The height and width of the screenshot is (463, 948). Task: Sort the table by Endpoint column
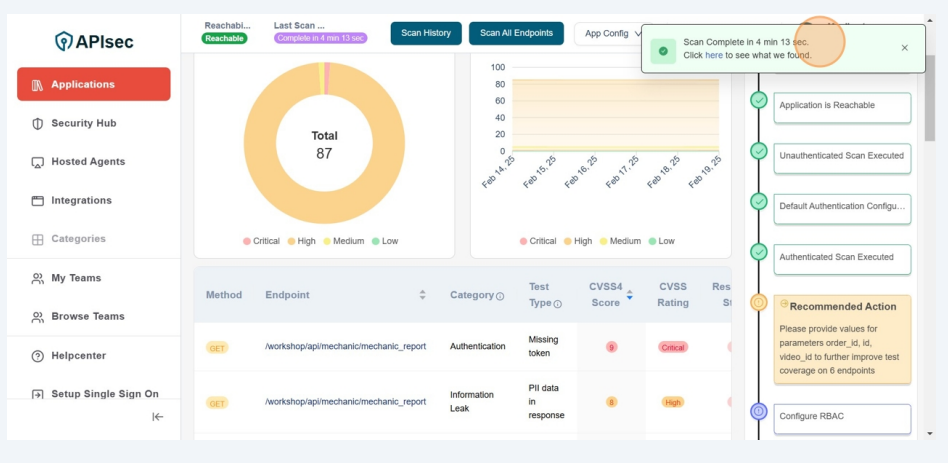pyautogui.click(x=422, y=295)
